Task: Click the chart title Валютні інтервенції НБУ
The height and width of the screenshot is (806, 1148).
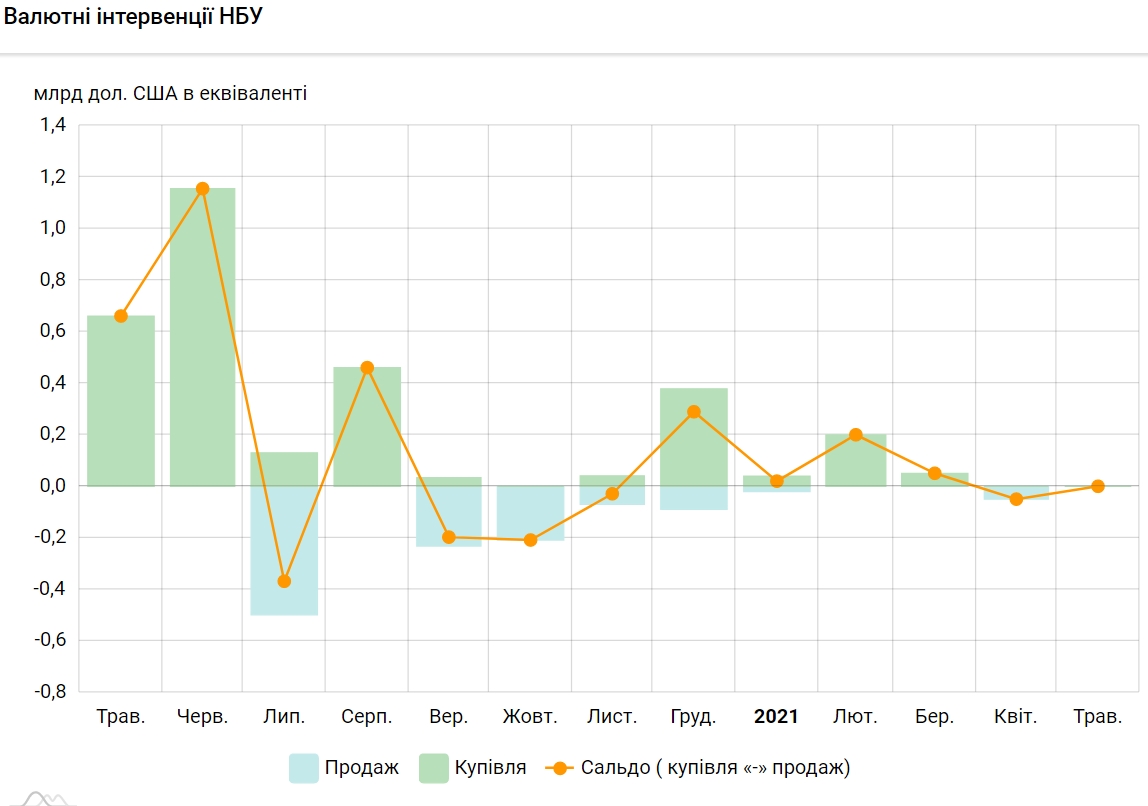Action: [x=133, y=19]
